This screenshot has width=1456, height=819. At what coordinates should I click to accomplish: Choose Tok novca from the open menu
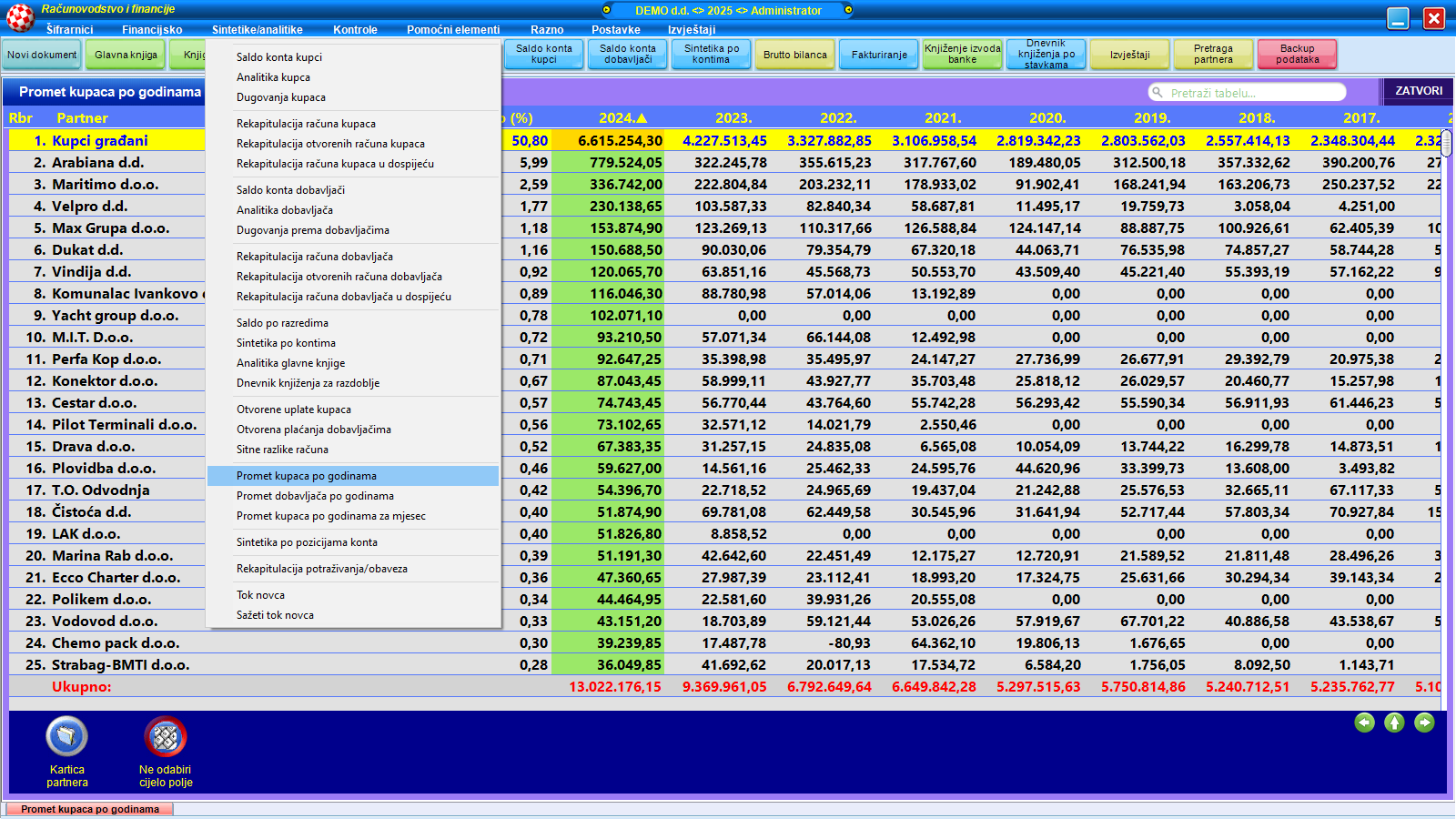point(260,595)
